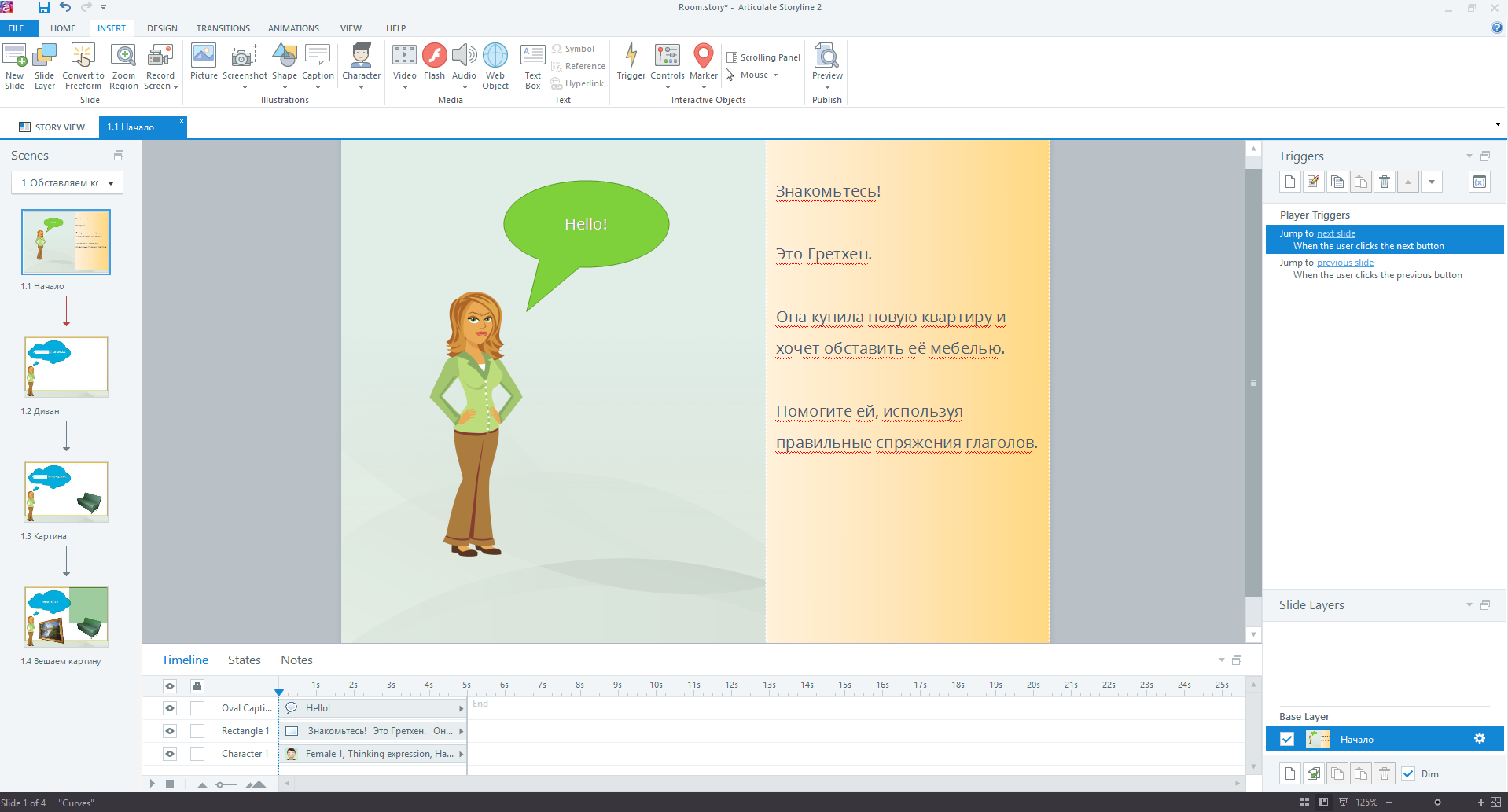Switch to STORY VIEW
The image size is (1508, 812).
(52, 127)
